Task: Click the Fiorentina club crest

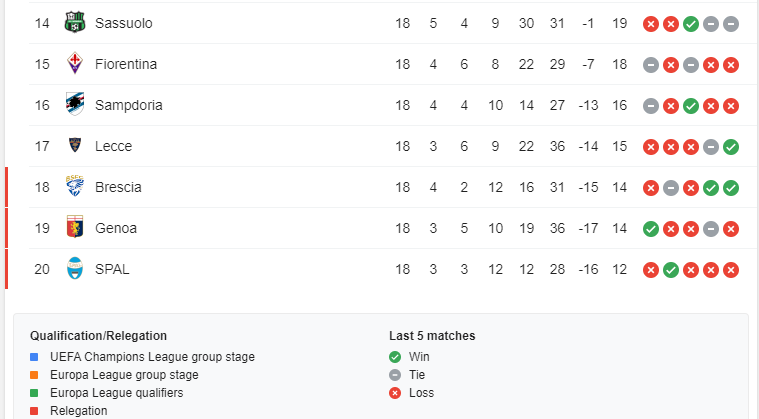Action: click(x=75, y=64)
